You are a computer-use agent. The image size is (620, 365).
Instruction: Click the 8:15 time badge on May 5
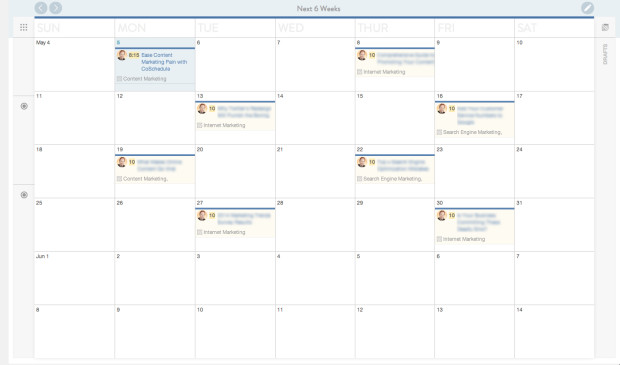point(134,55)
